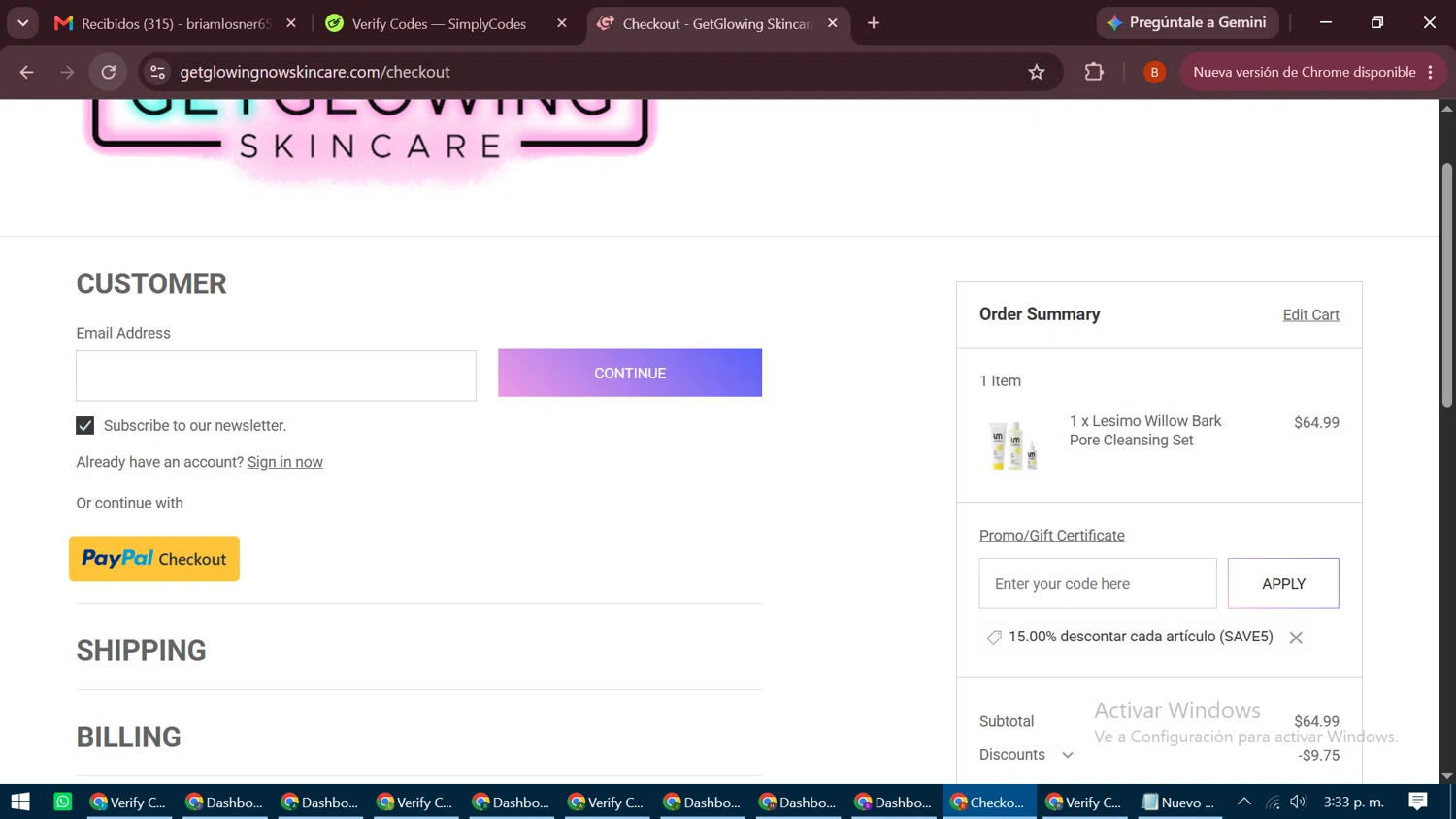
Task: Click the Lesimo Willow Bark product name
Action: coord(1145,430)
